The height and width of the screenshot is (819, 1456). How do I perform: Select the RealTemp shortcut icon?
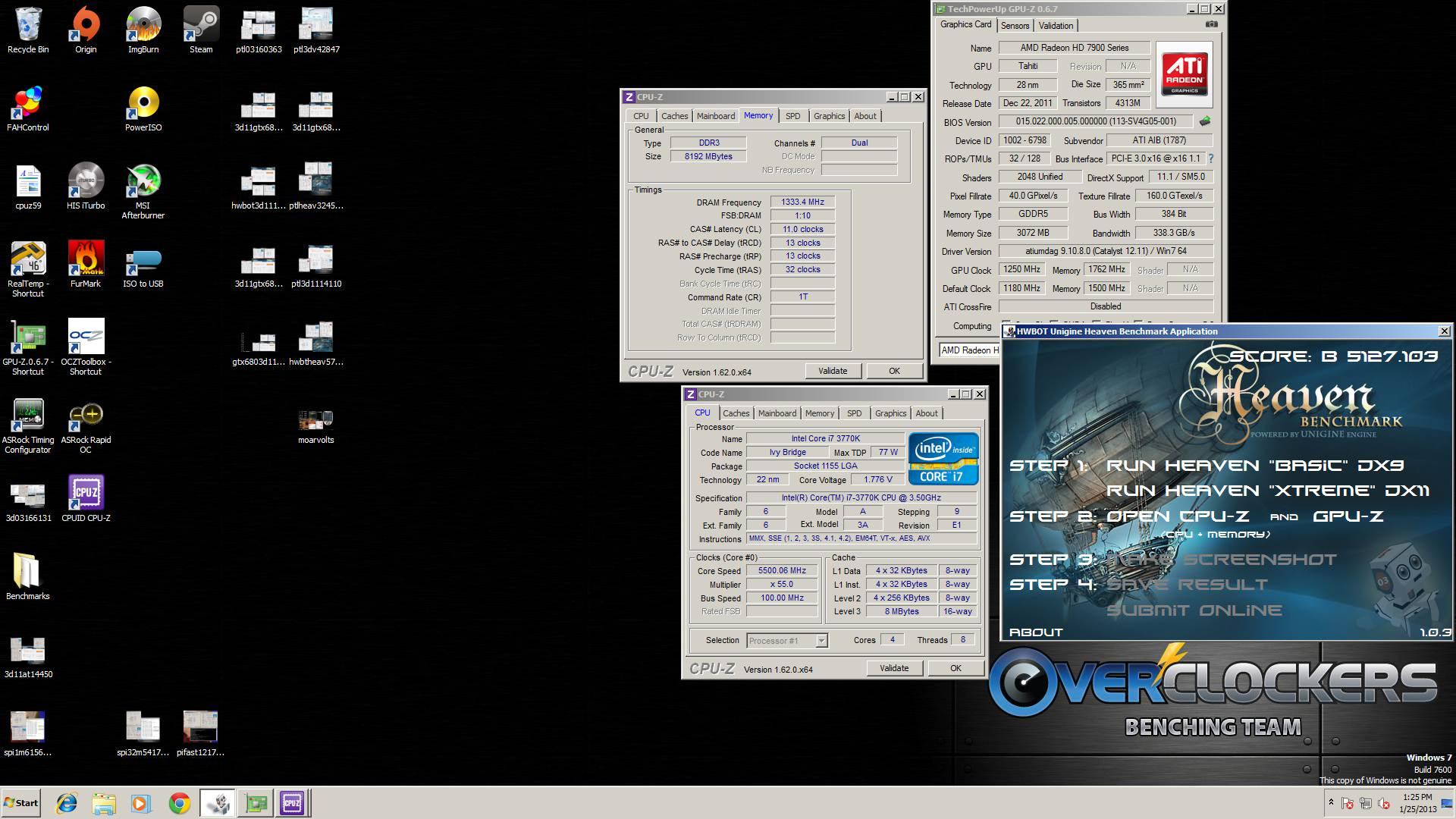28,269
